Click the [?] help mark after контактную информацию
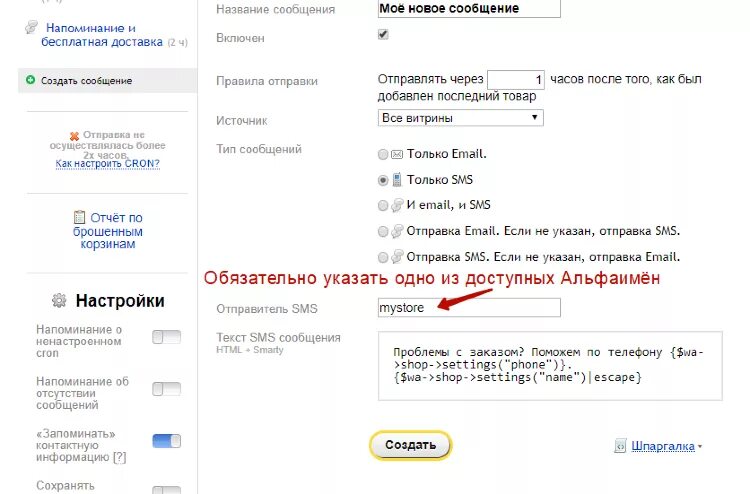 coord(120,457)
